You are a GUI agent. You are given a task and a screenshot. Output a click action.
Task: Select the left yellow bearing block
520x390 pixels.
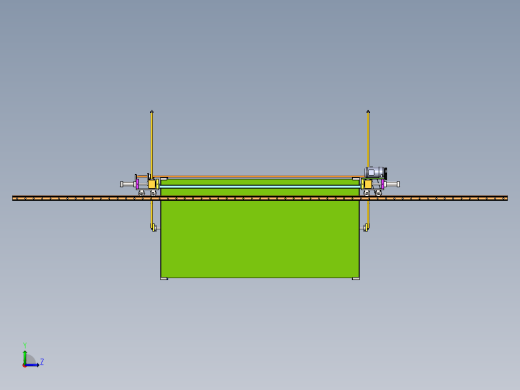point(152,184)
